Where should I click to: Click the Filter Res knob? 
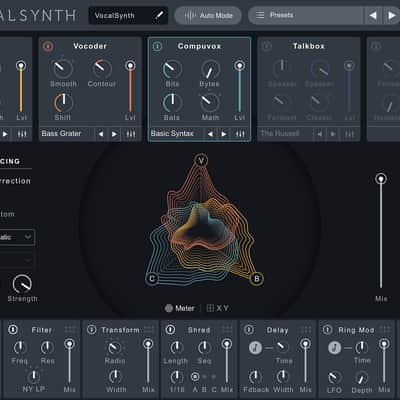click(47, 348)
